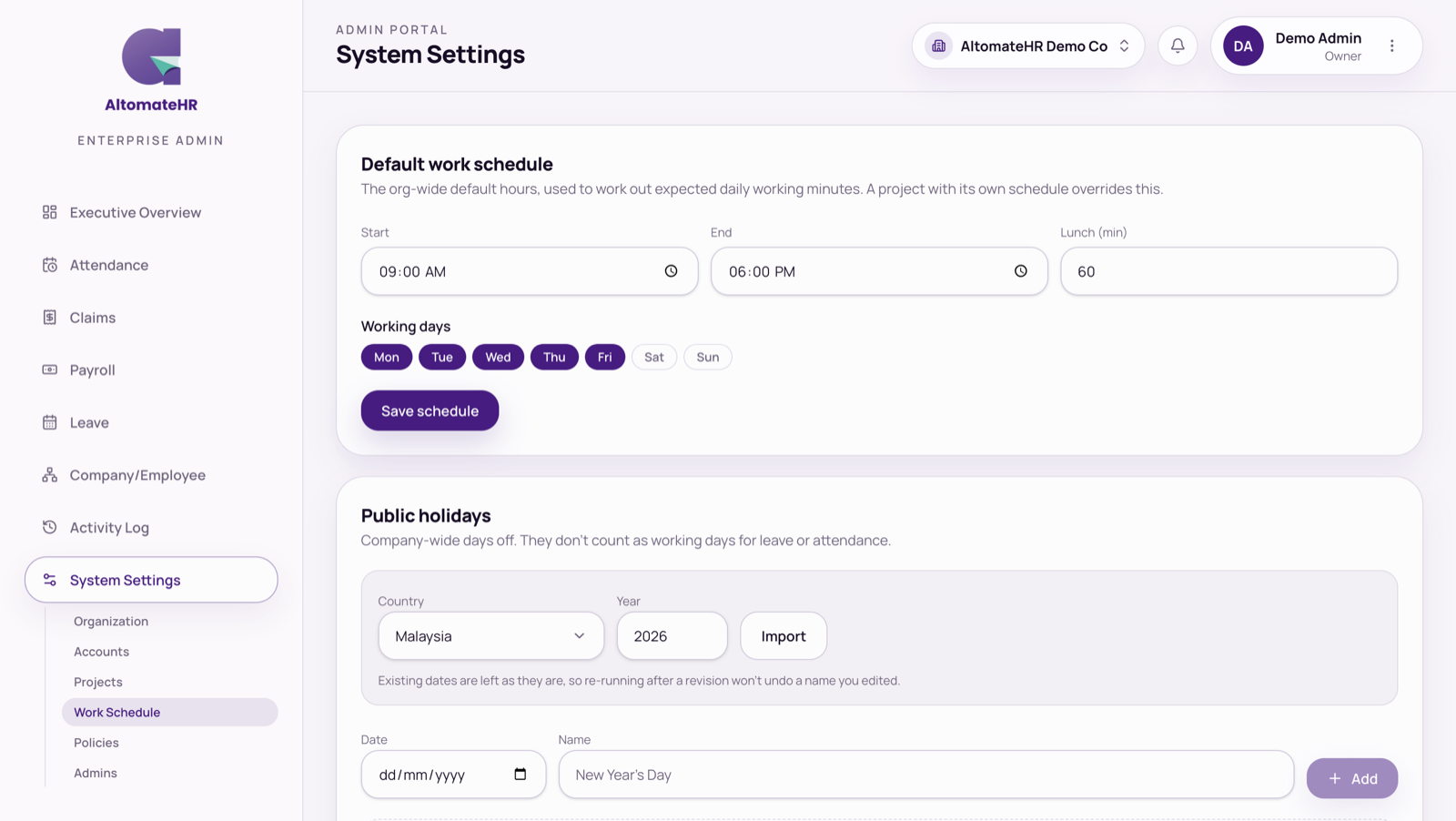Click the System Settings sliders icon
The height and width of the screenshot is (821, 1456).
tap(50, 580)
